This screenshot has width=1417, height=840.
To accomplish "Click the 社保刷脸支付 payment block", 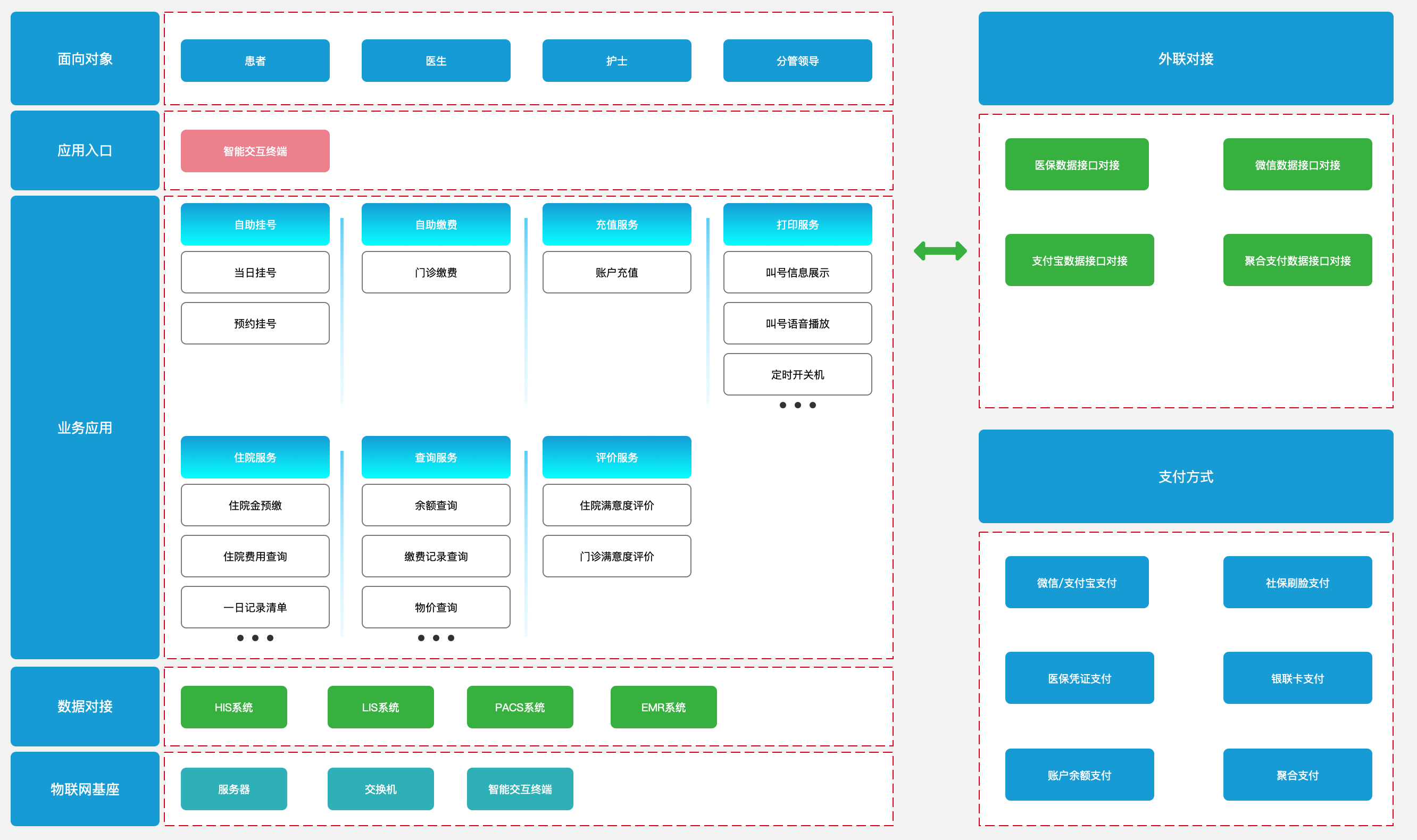I will tap(1297, 583).
